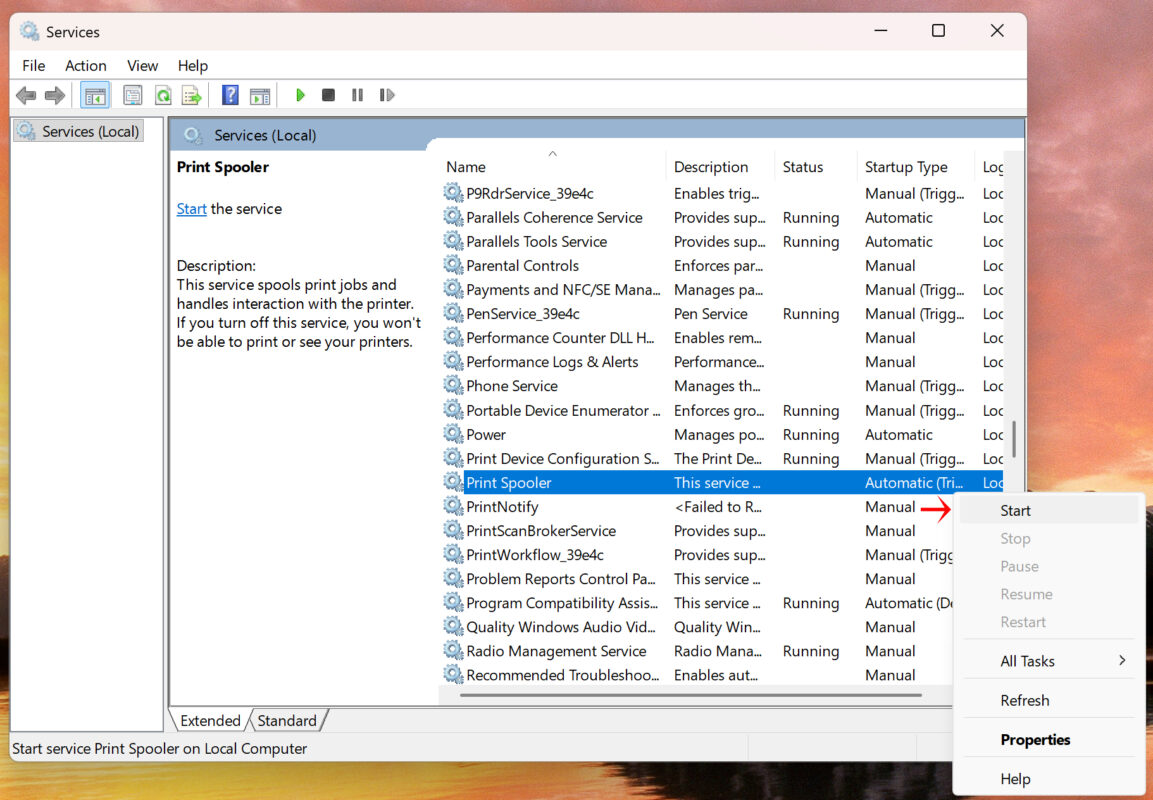Click the Forward arrow toolbar icon
1153x800 pixels.
point(54,95)
